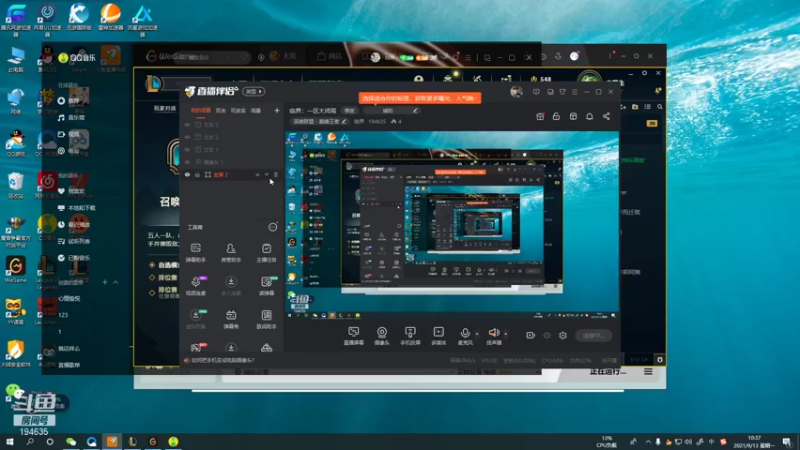Screen dimensions: 800x450
Task: Toggle visibility of 文本 2 source
Action: 187,137
